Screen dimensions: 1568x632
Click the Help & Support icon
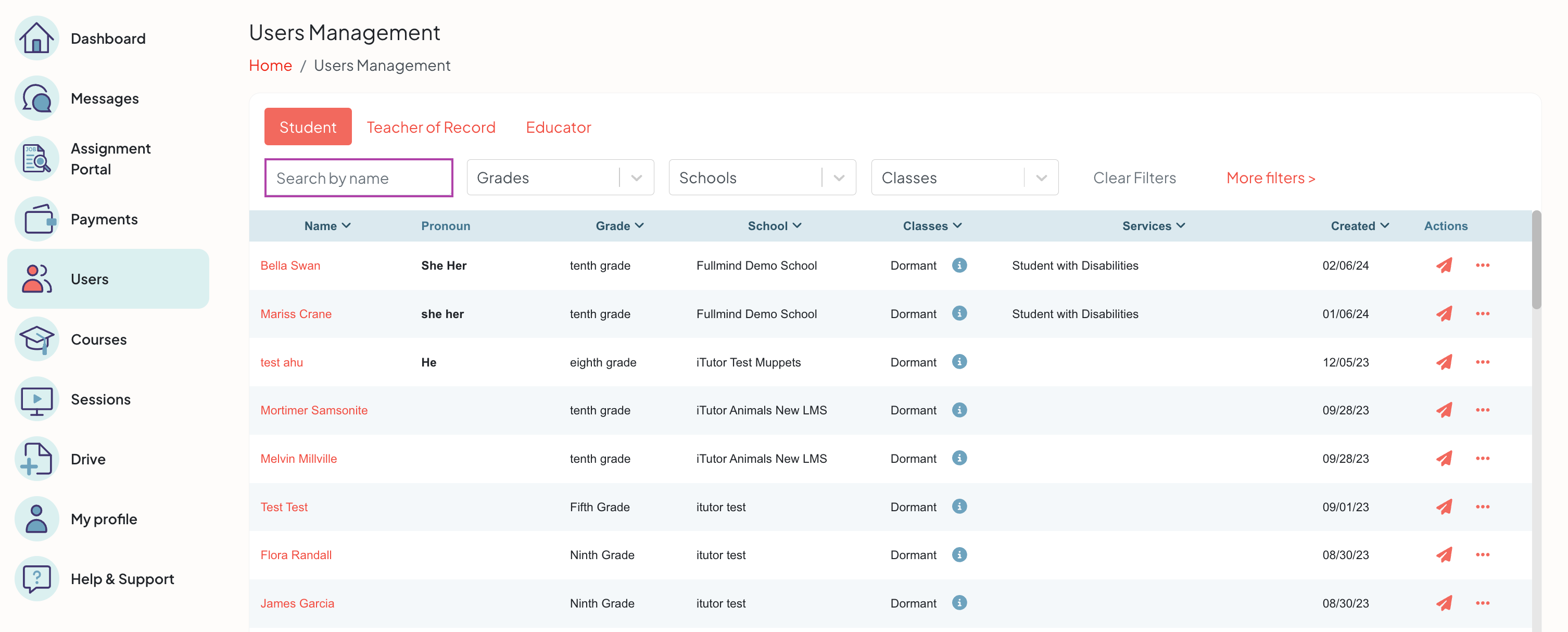click(x=36, y=578)
